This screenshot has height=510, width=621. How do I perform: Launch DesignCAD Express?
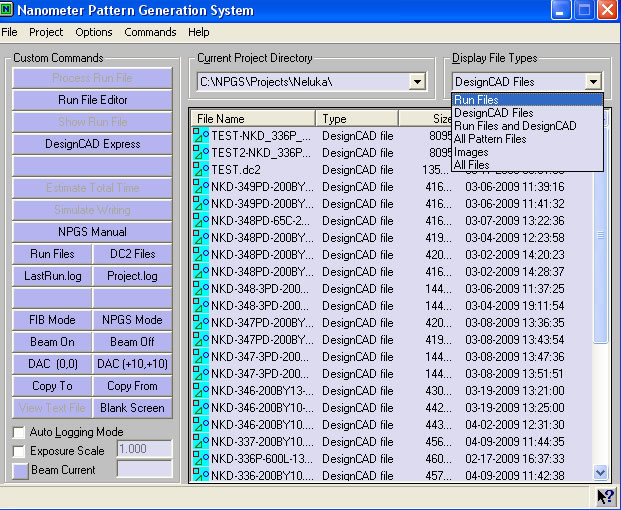92,144
